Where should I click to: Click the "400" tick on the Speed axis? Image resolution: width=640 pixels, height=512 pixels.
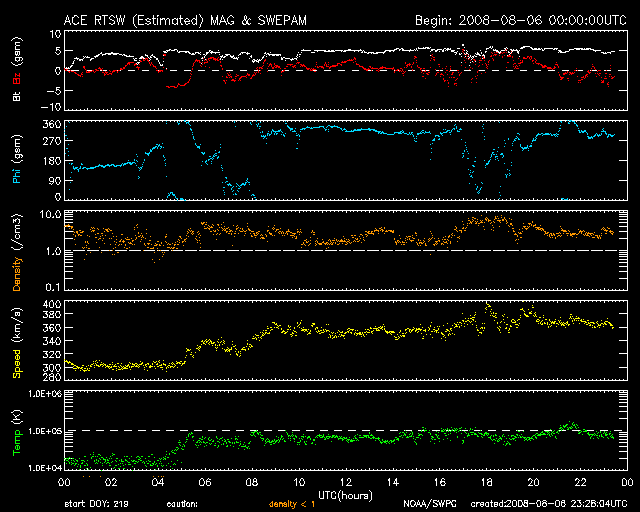coord(52,305)
